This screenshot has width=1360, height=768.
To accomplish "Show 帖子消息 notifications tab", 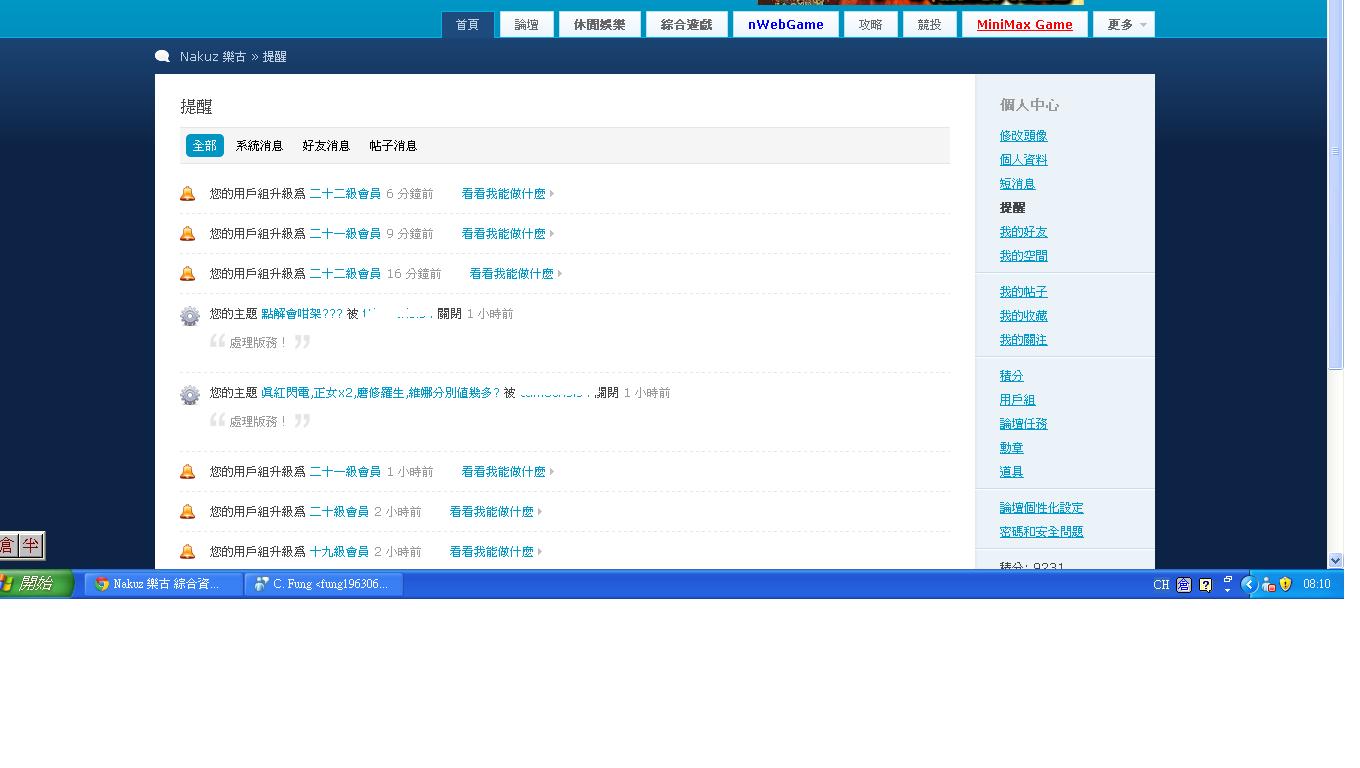I will [393, 146].
